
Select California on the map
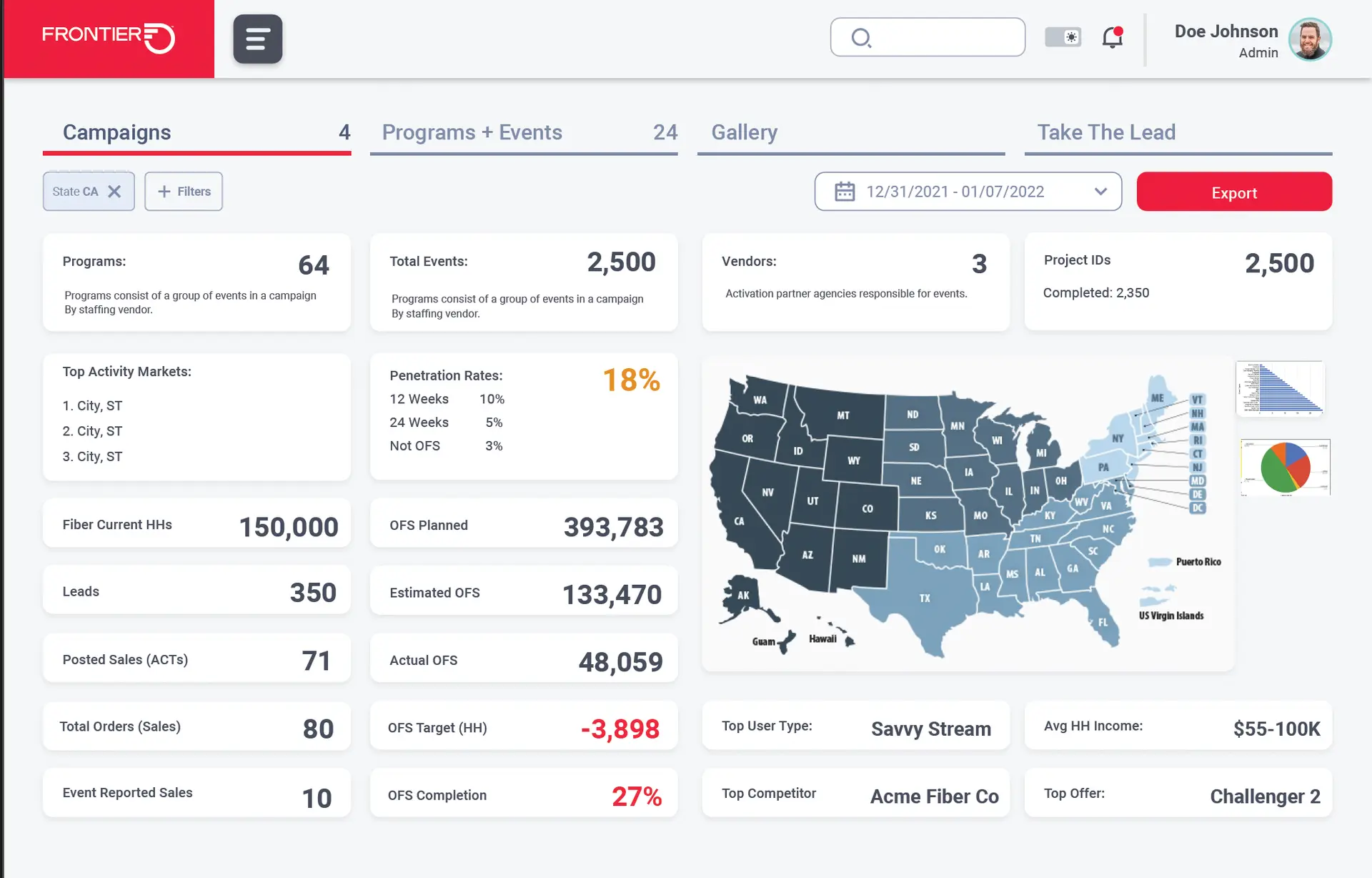coord(739,521)
